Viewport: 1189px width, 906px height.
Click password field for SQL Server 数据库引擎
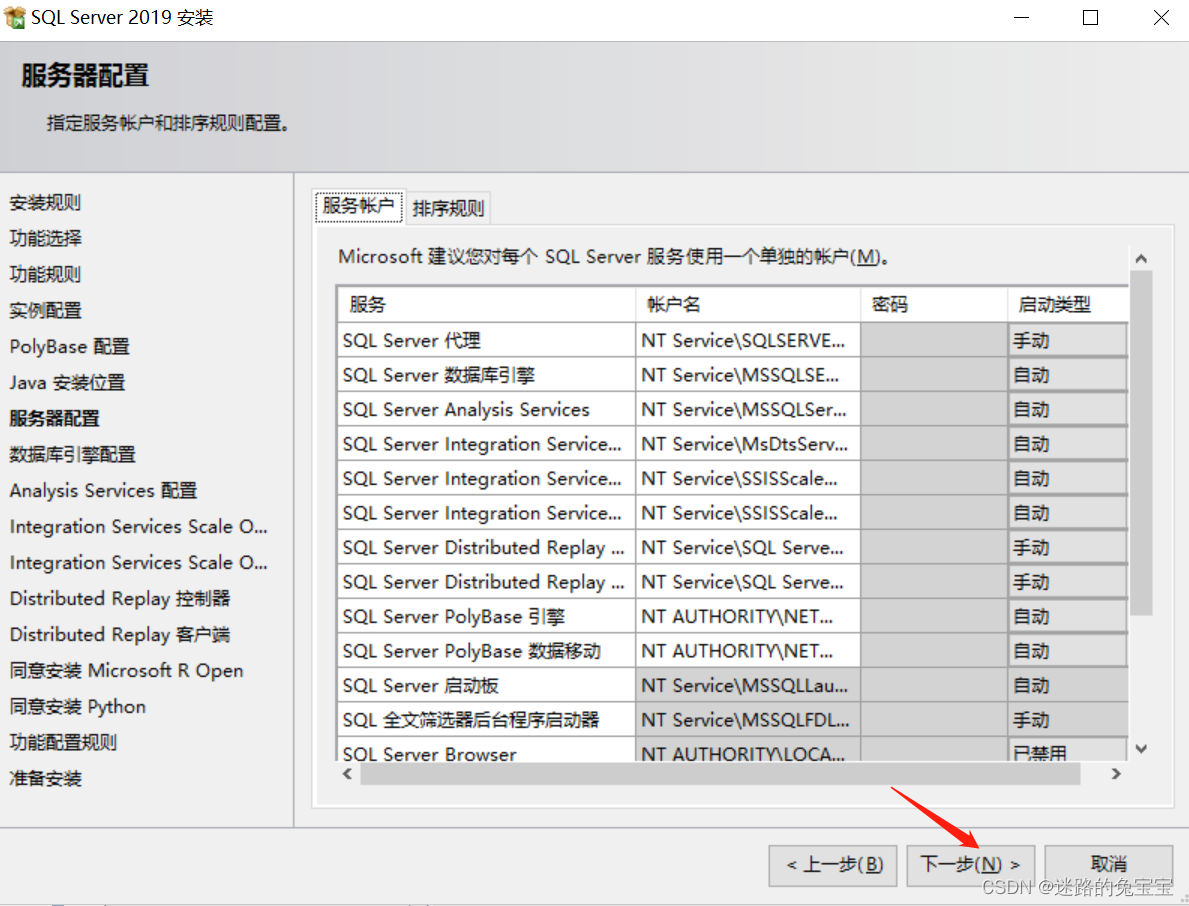pos(934,375)
